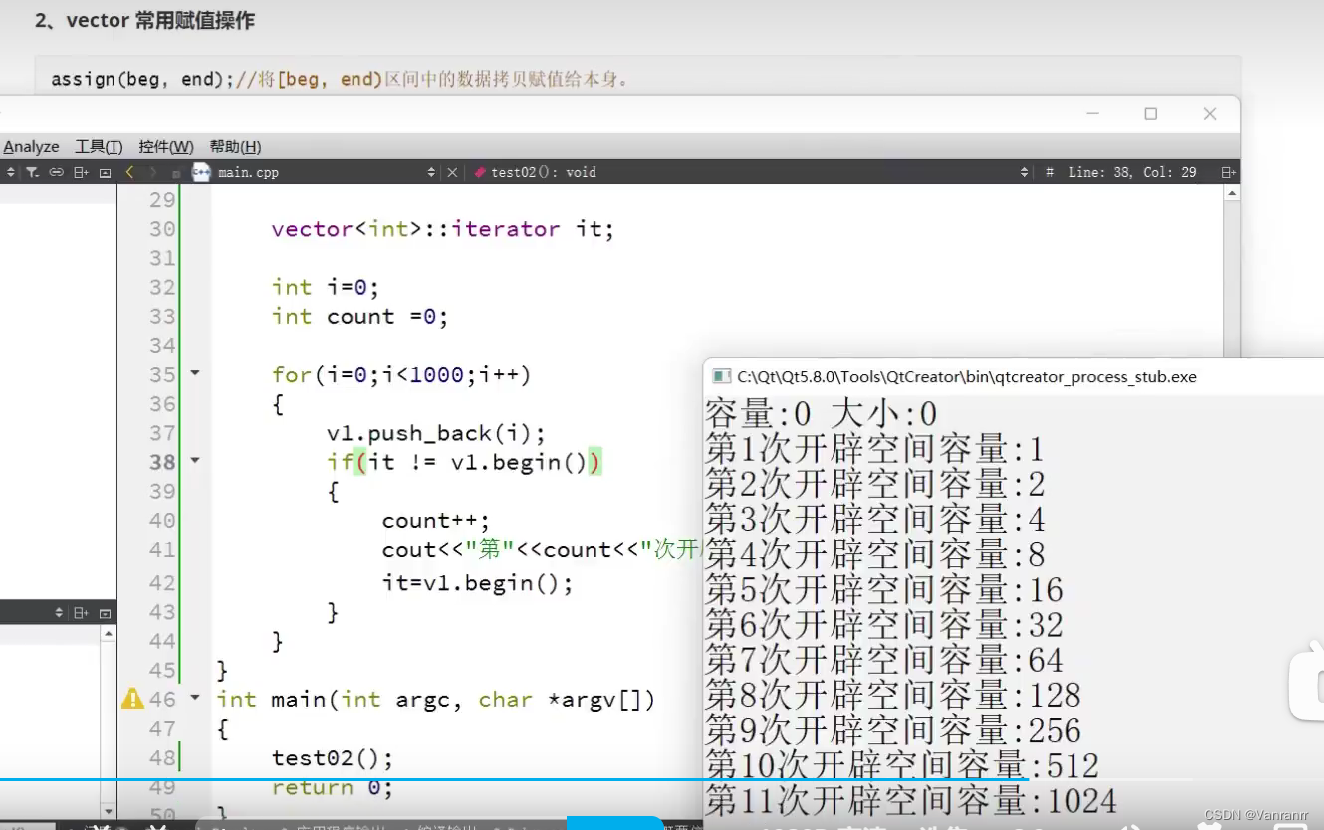Click the heading 2、vector 常用赋值操作
The width and height of the screenshot is (1324, 830).
(x=145, y=21)
